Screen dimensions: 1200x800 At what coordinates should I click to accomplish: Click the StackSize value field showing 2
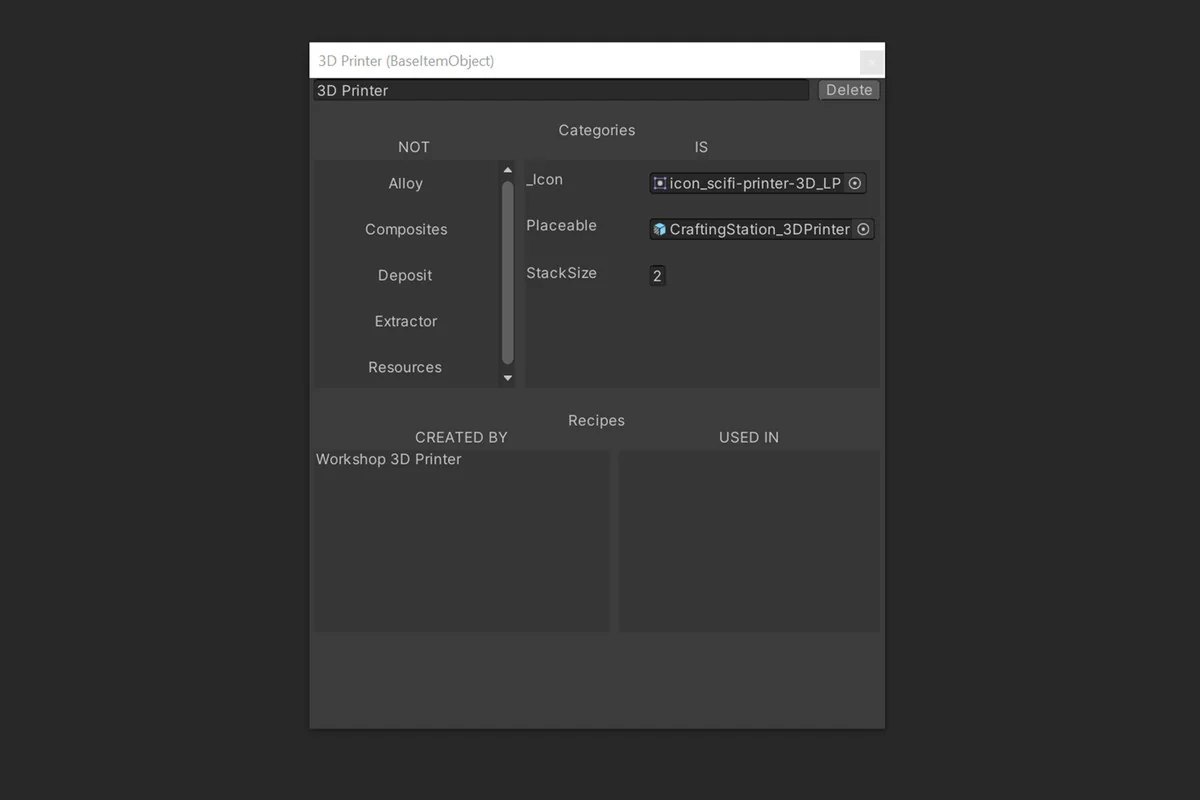[x=657, y=275]
